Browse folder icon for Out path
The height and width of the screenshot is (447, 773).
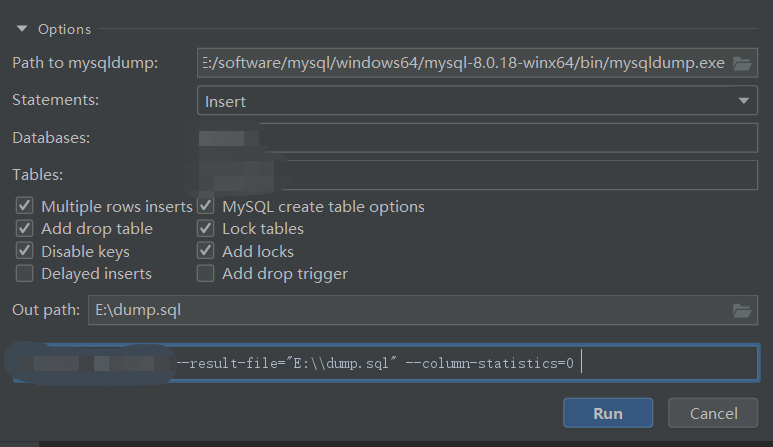741,310
